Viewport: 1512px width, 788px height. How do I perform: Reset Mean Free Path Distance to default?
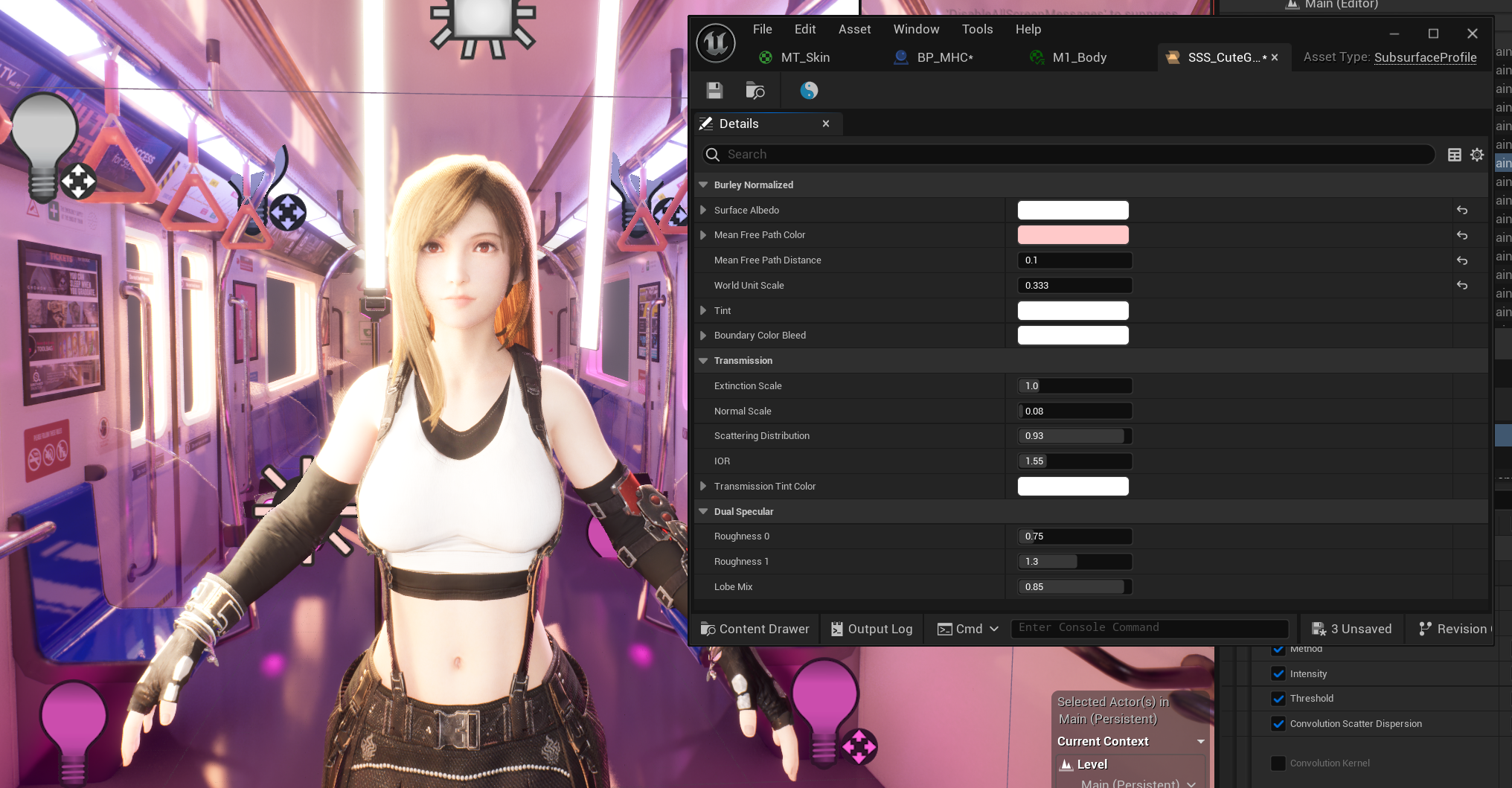pyautogui.click(x=1462, y=260)
